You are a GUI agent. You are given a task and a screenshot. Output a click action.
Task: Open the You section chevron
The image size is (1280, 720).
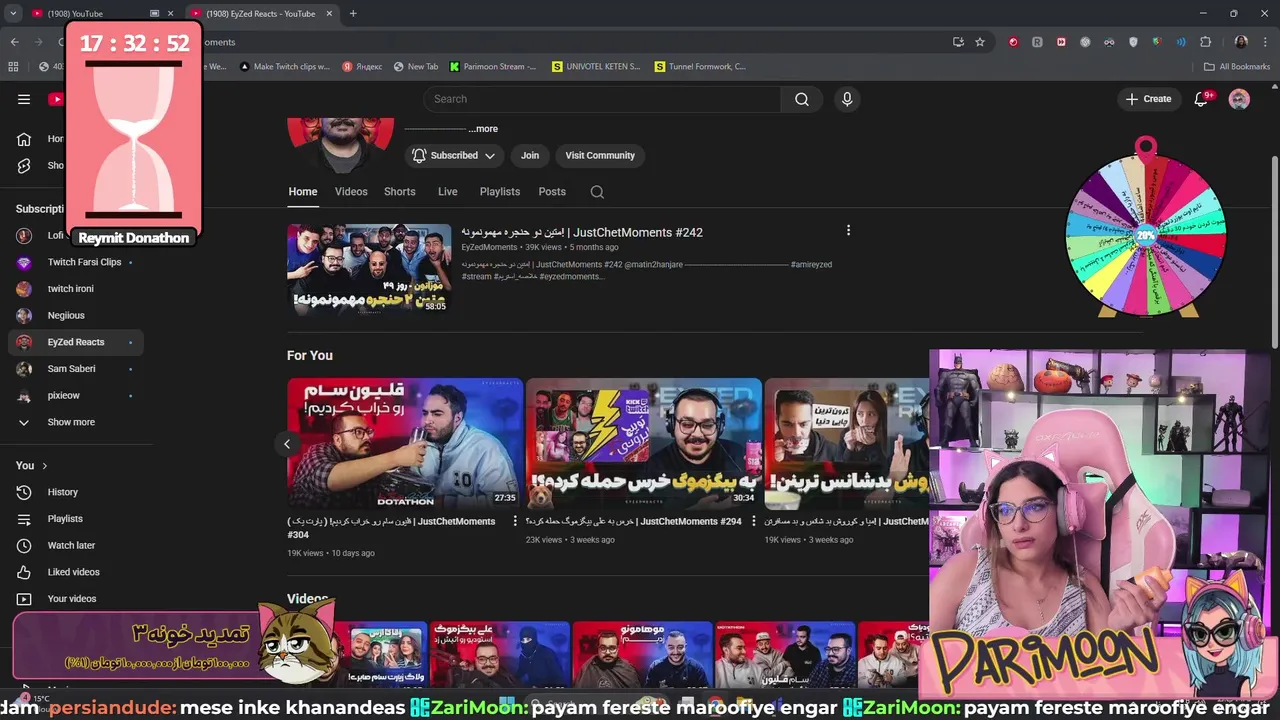pyautogui.click(x=44, y=466)
